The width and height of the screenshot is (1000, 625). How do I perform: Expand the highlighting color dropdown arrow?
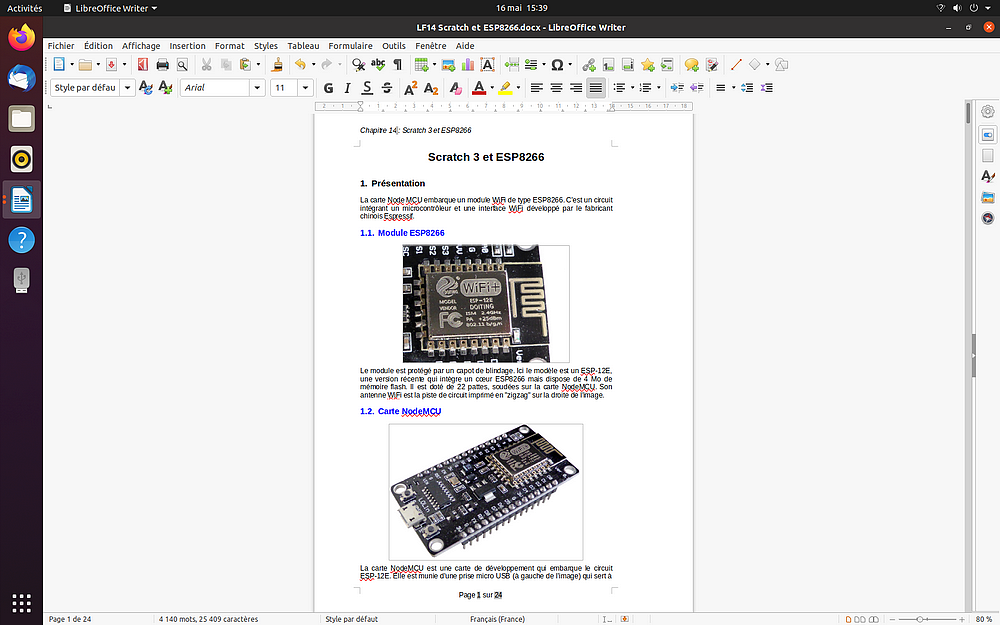518,87
